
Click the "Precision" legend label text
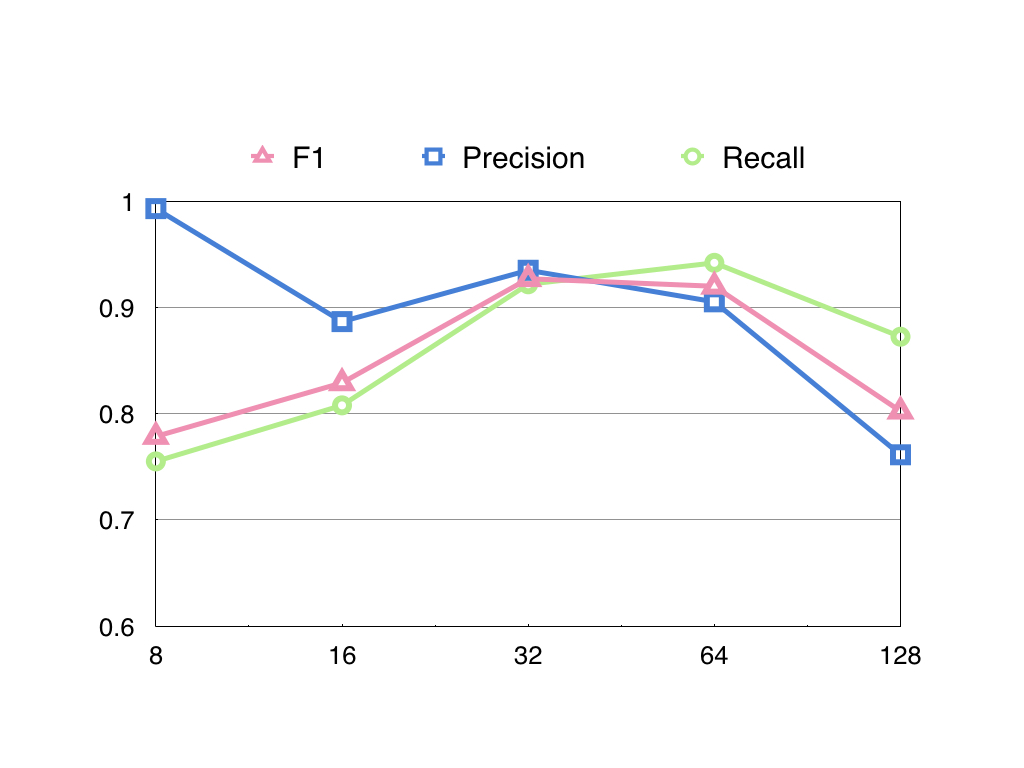tap(523, 158)
